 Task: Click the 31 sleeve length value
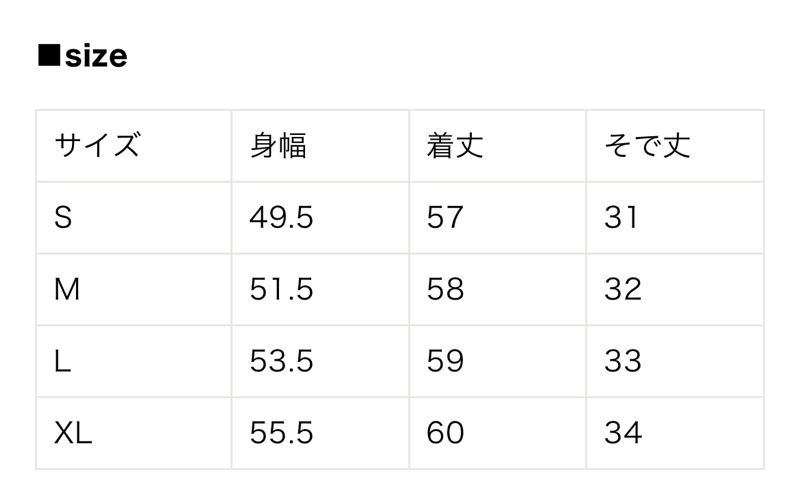click(x=621, y=218)
